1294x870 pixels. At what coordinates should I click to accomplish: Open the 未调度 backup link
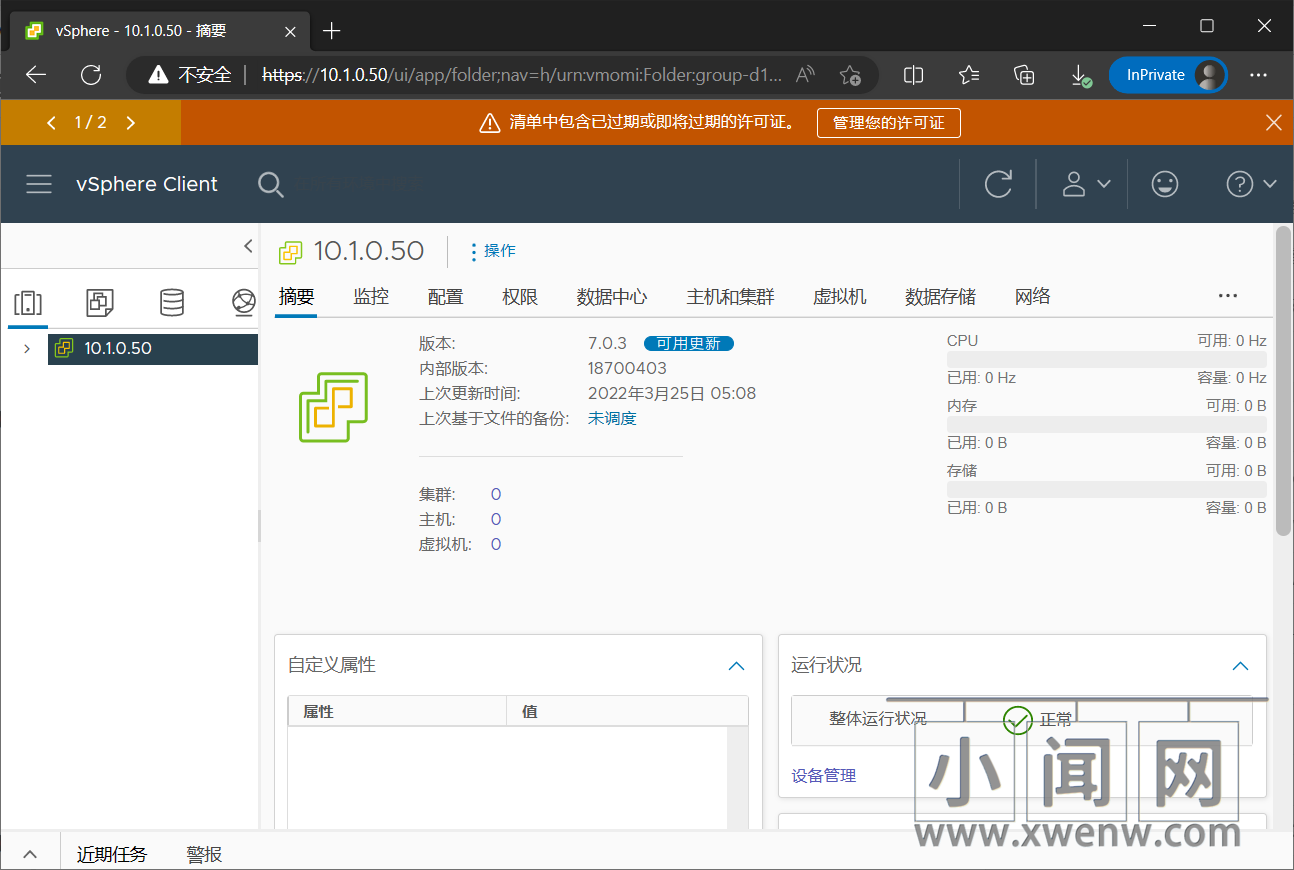(x=612, y=419)
